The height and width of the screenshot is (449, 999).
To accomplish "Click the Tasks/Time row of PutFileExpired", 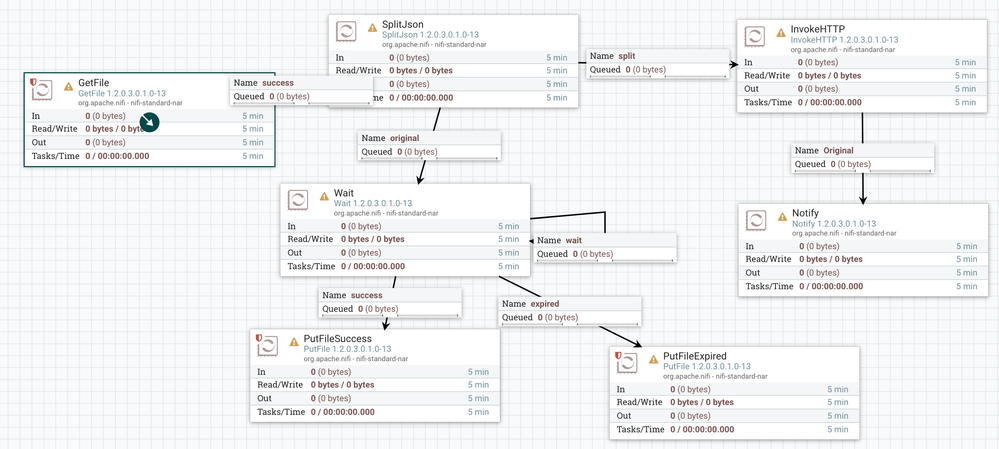I will [x=735, y=429].
